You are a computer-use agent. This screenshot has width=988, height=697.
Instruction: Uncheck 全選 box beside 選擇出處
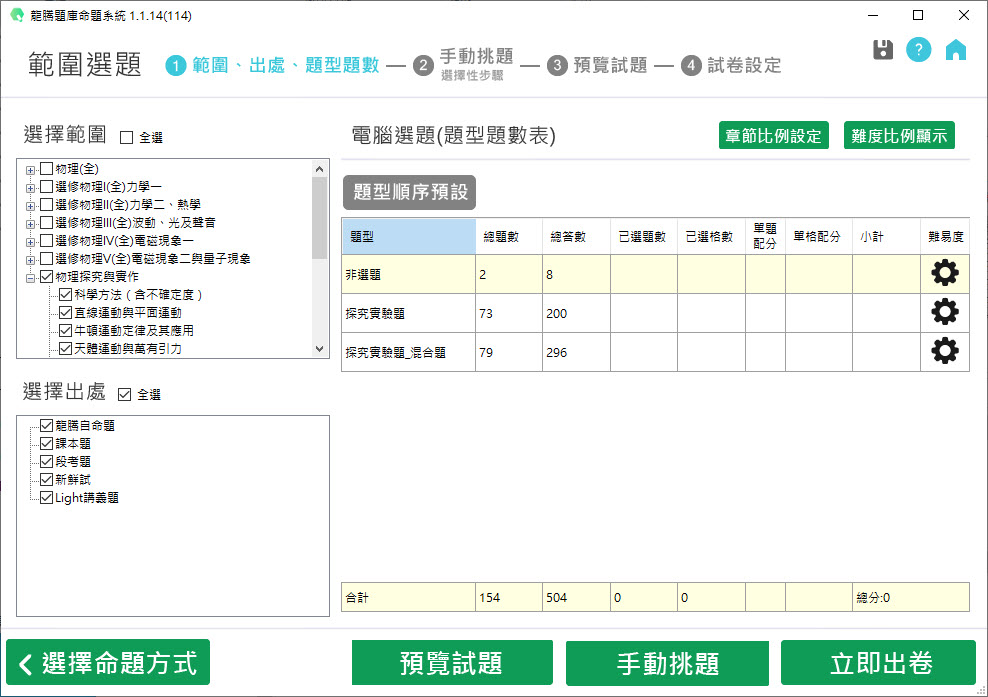pos(125,395)
